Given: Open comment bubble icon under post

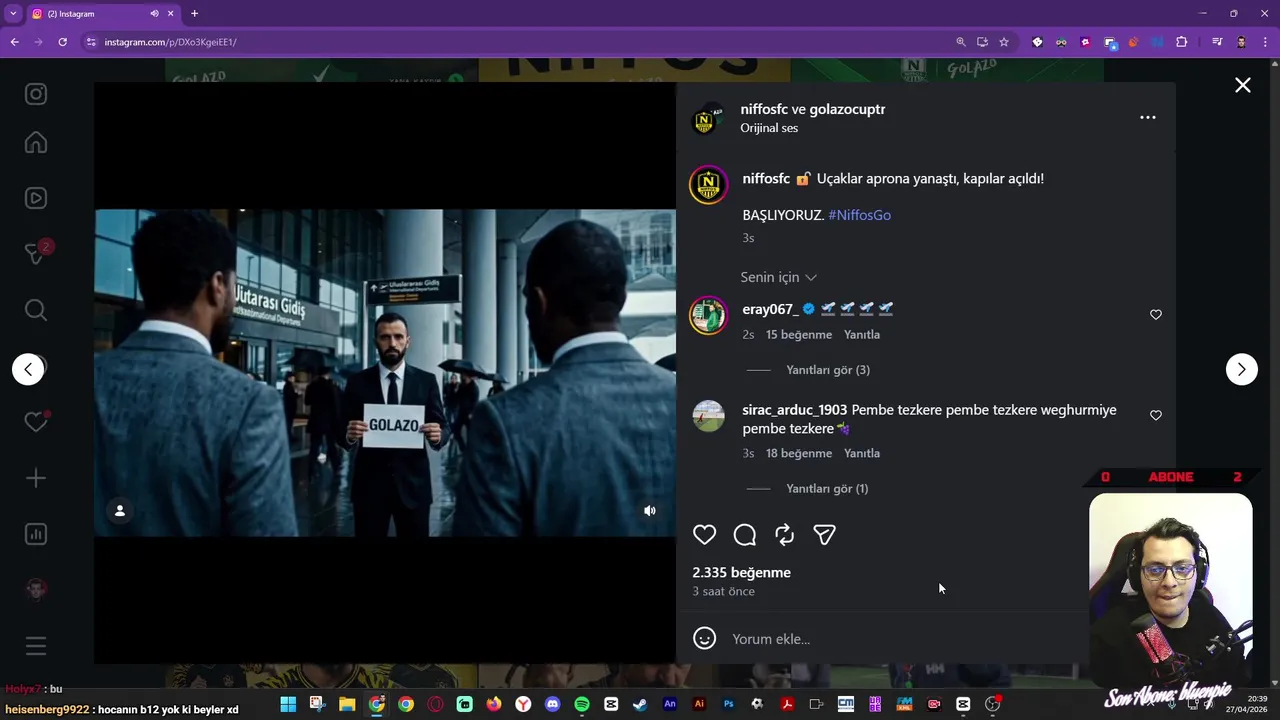Looking at the screenshot, I should pyautogui.click(x=745, y=535).
